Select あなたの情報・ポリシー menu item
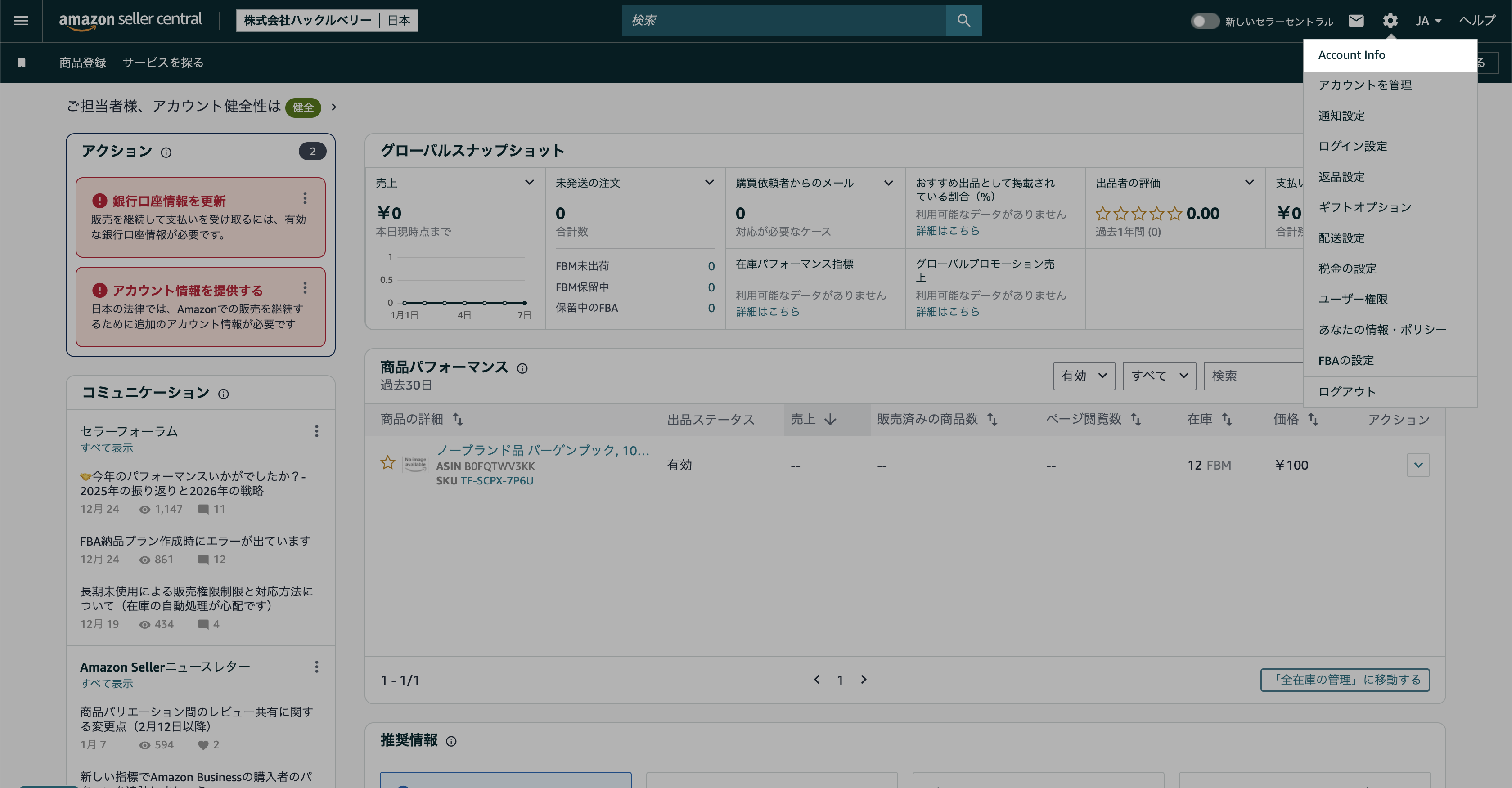 click(x=1390, y=330)
